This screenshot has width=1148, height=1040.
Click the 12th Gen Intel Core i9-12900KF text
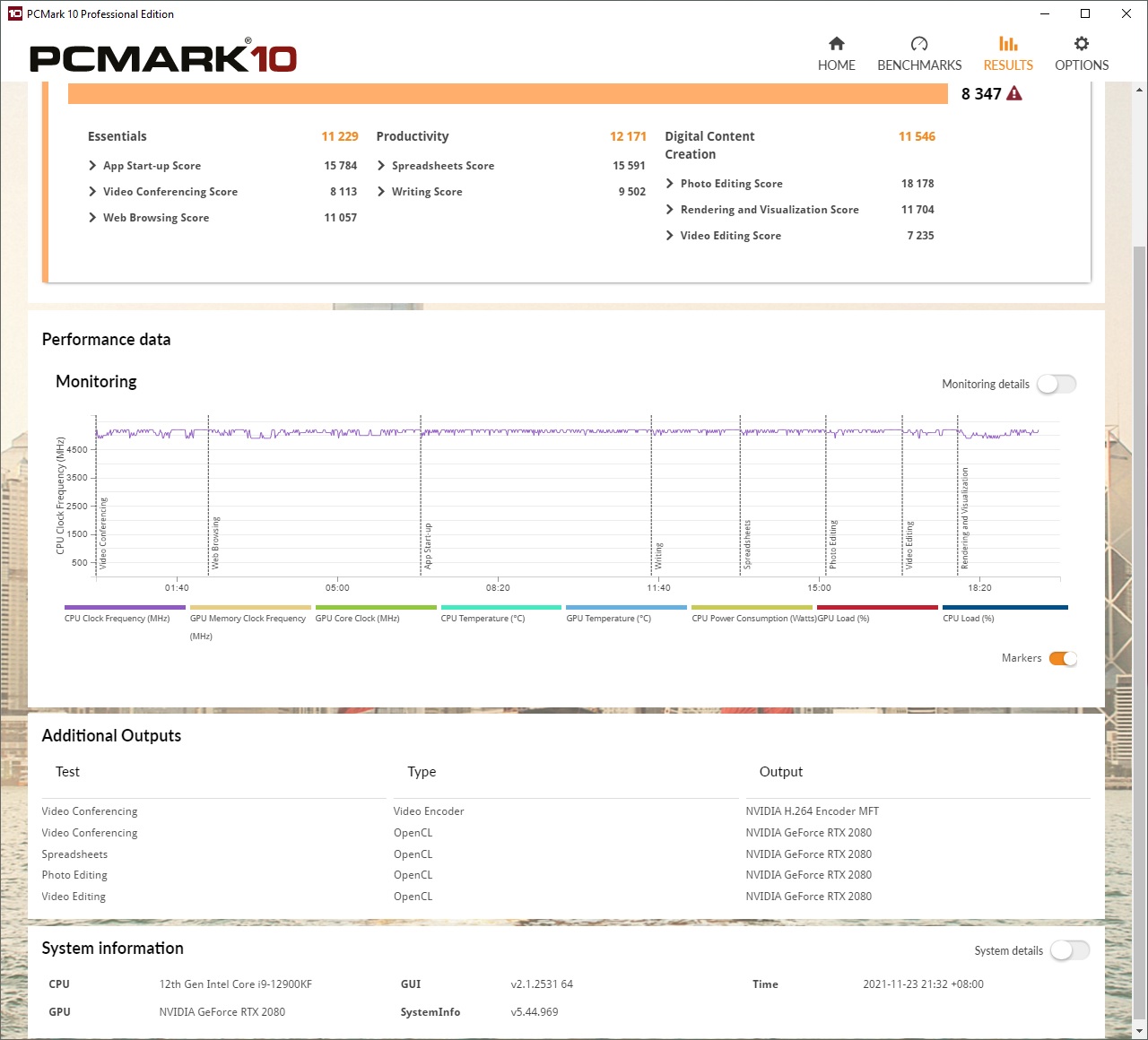(x=236, y=984)
